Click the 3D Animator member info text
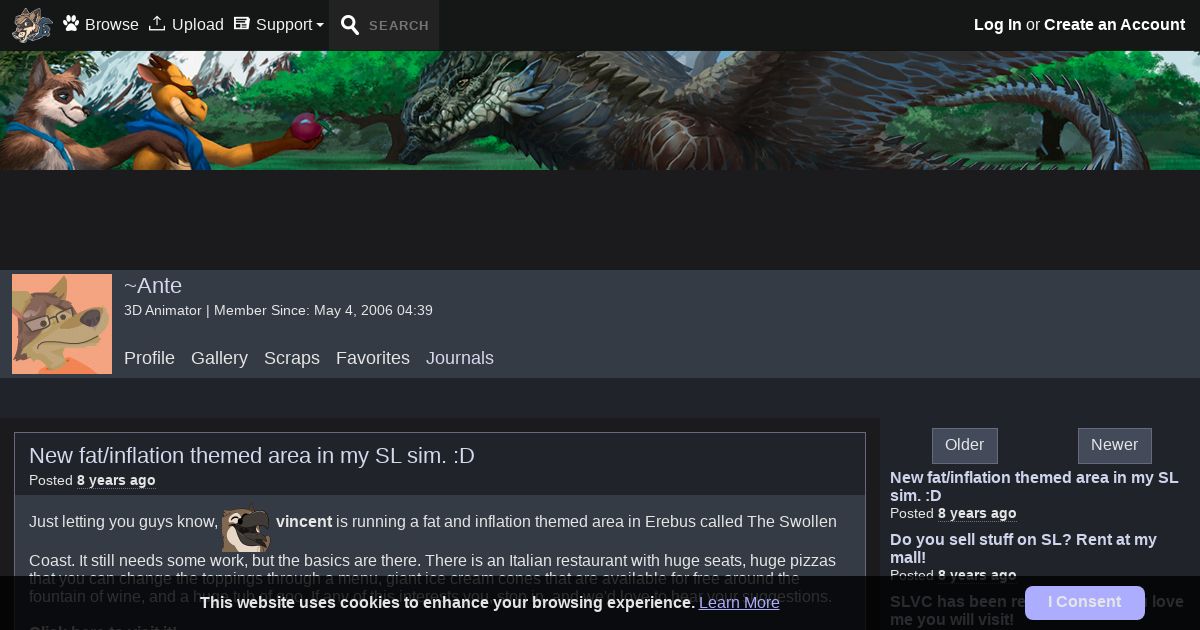Image resolution: width=1200 pixels, height=630 pixels. [x=278, y=311]
